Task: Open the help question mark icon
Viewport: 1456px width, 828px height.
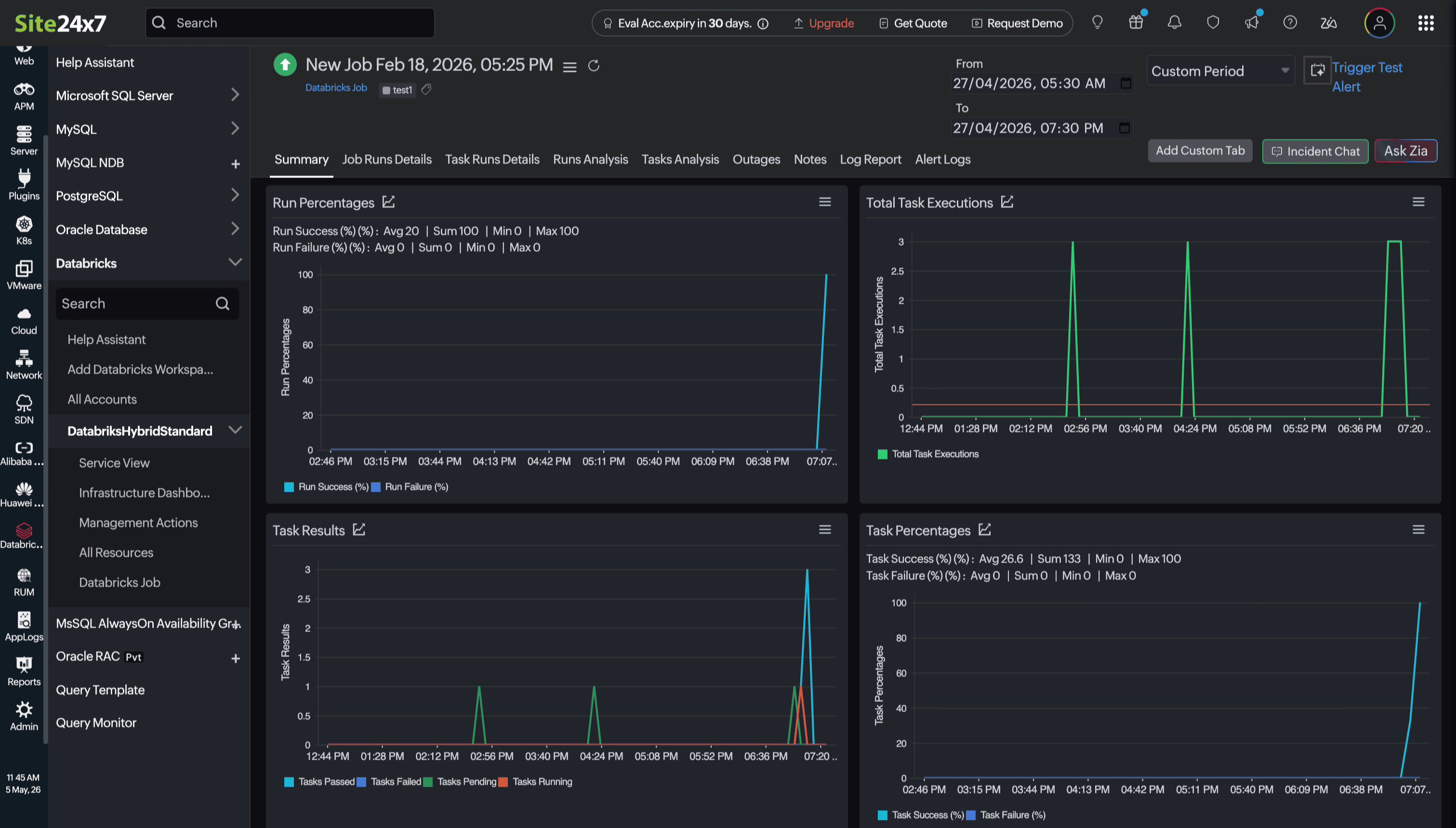Action: click(x=1290, y=23)
